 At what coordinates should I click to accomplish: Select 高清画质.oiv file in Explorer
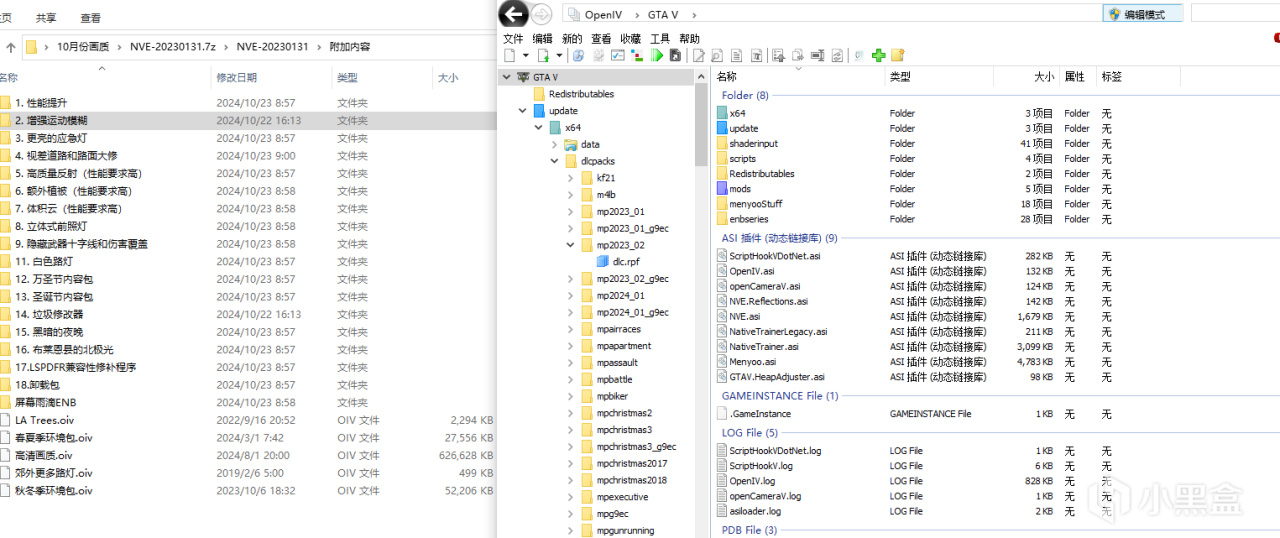(x=248, y=455)
